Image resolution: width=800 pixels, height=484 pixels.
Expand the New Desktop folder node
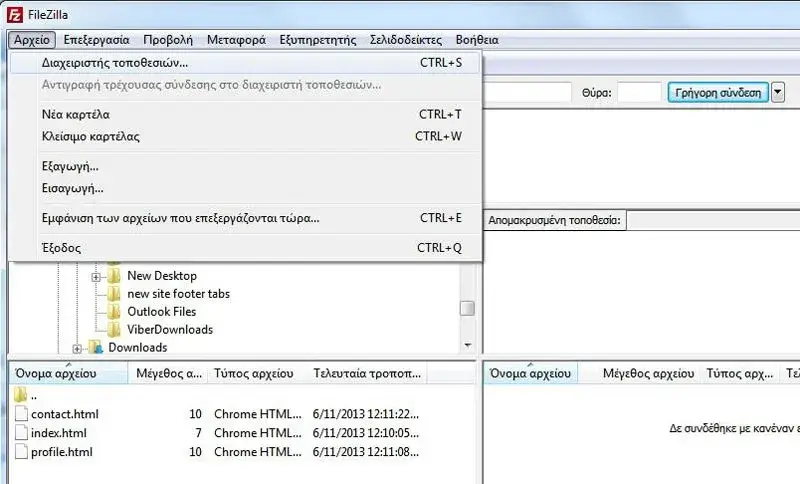click(x=95, y=277)
